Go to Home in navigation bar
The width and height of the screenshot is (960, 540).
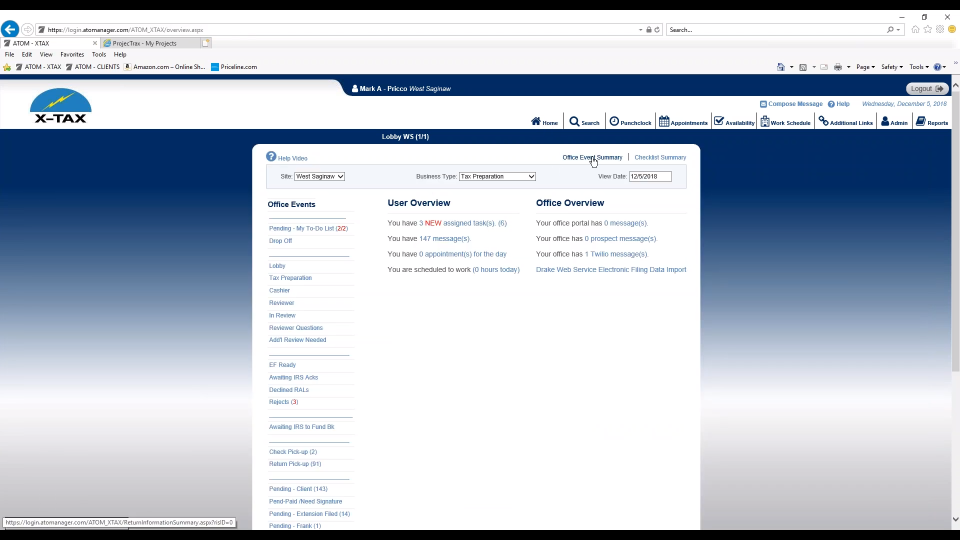coord(544,122)
